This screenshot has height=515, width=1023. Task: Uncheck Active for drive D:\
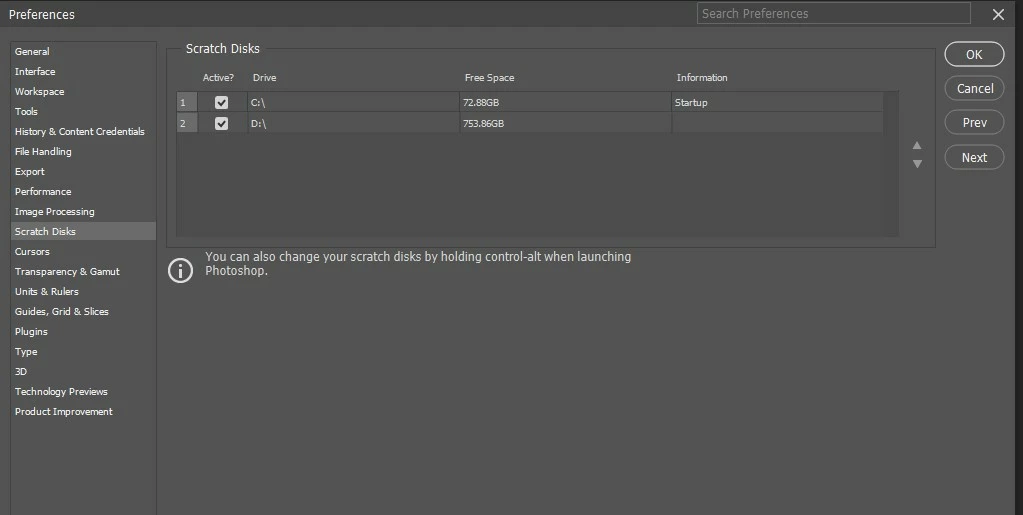[x=221, y=123]
